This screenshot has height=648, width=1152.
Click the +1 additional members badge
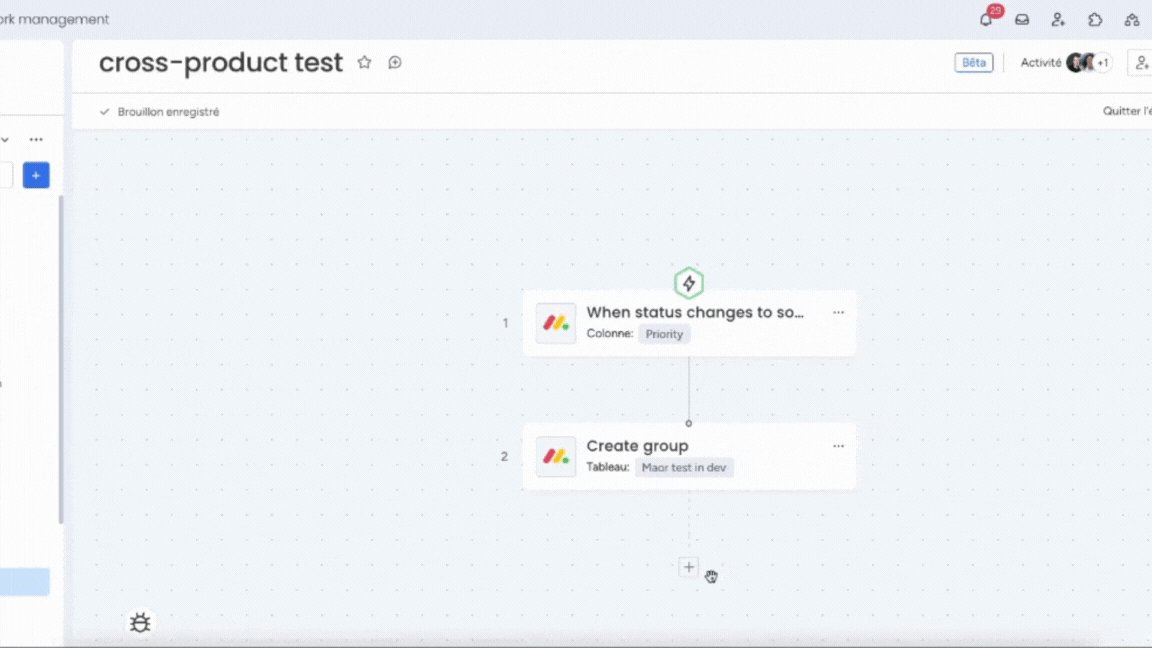[x=1103, y=63]
